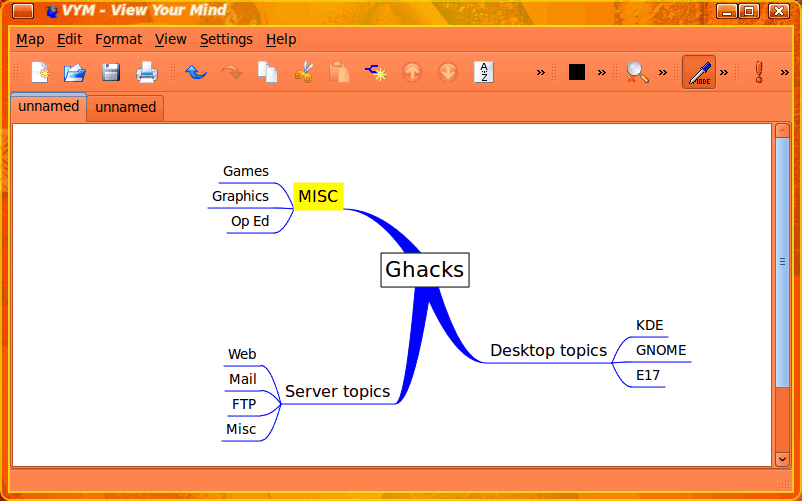Image resolution: width=802 pixels, height=501 pixels.
Task: Select the Web branch
Action: (x=242, y=354)
